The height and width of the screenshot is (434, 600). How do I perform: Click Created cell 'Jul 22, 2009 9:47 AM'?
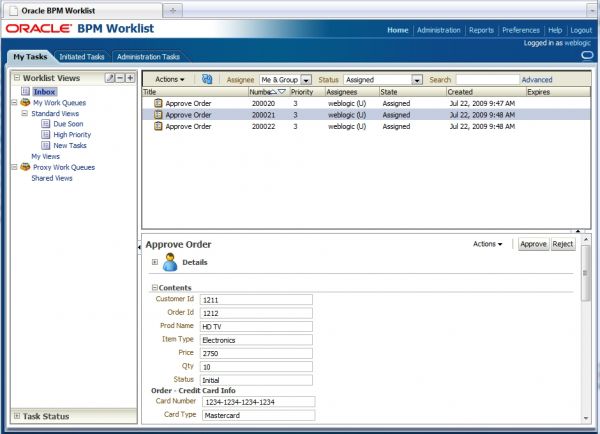tap(482, 103)
